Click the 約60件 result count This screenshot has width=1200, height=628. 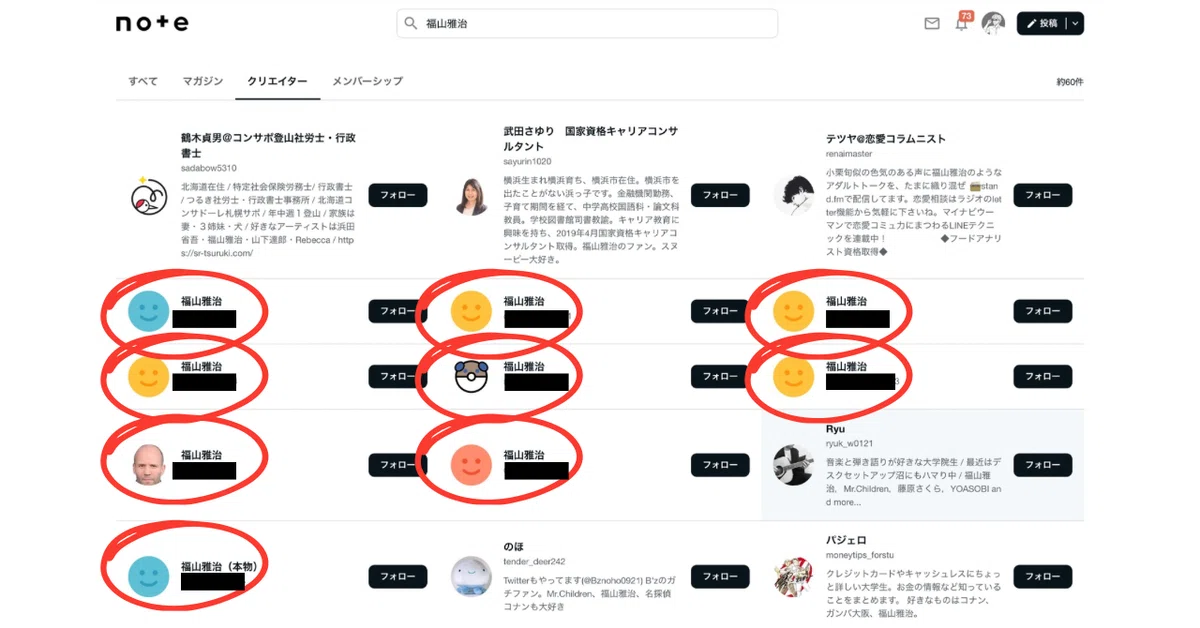pyautogui.click(x=1070, y=82)
